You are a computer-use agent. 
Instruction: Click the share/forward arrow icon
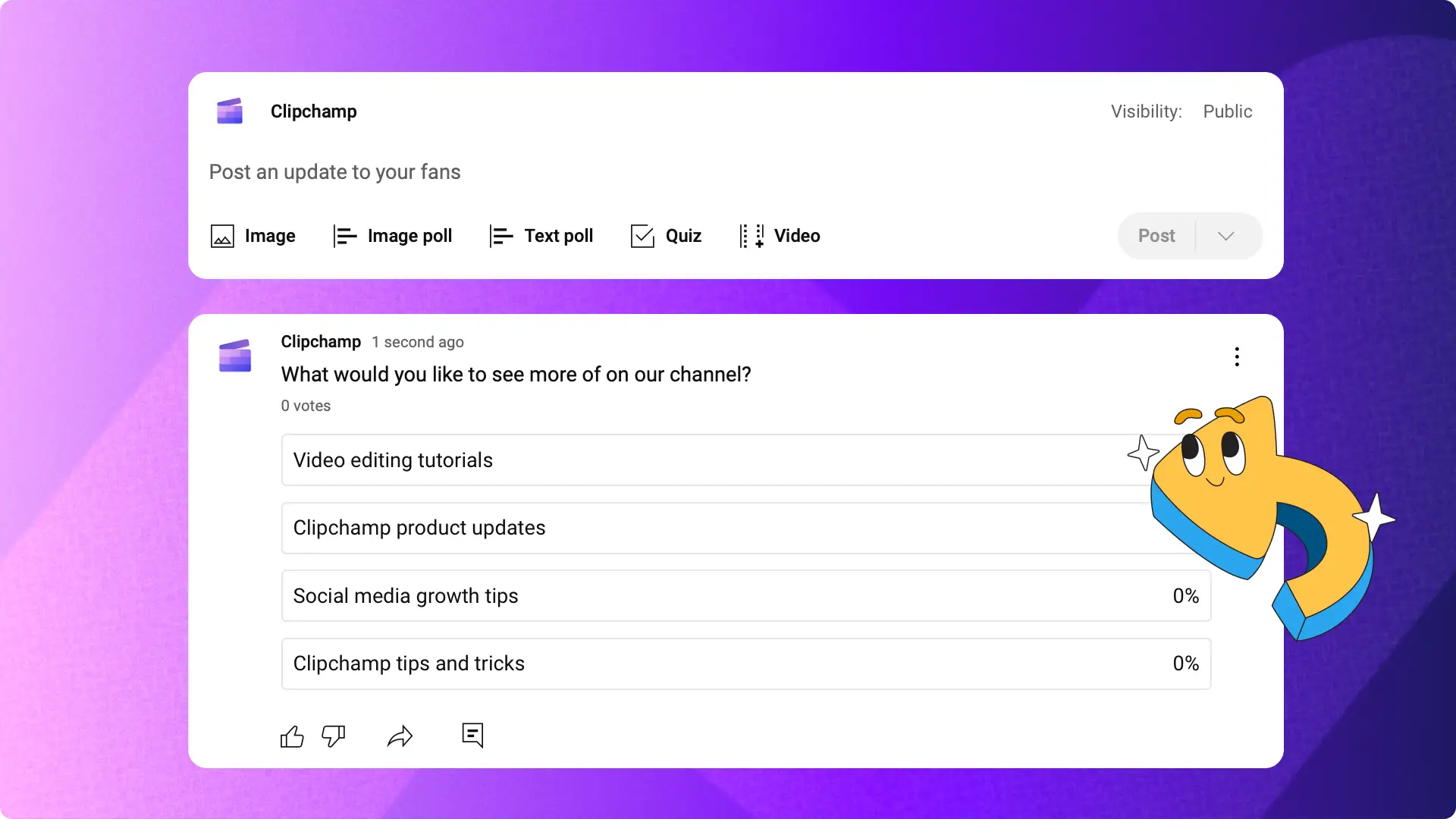pos(400,735)
